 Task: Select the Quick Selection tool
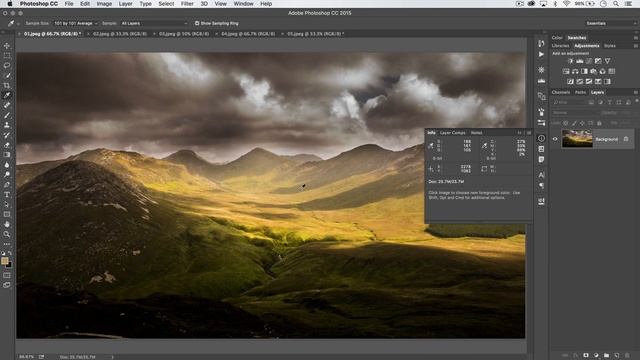pos(7,76)
